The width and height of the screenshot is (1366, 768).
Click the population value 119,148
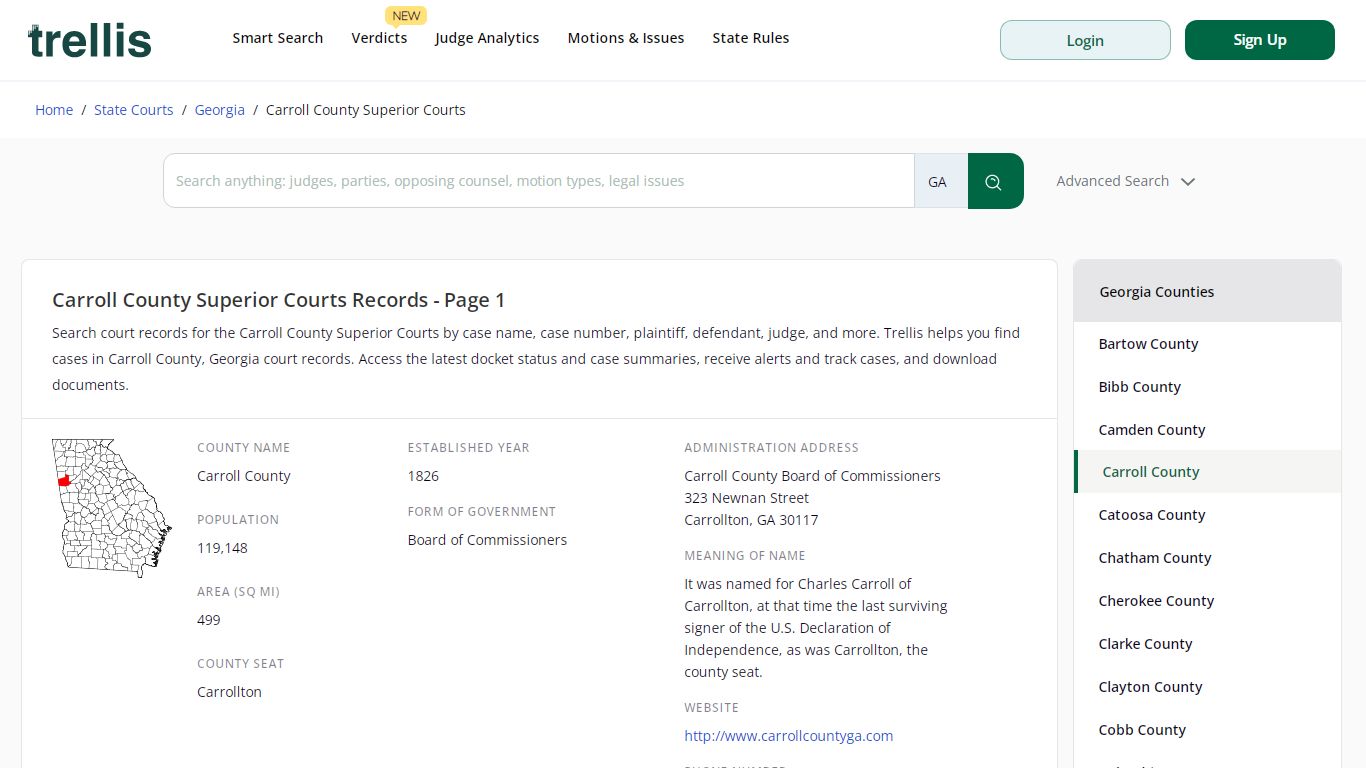tap(222, 548)
